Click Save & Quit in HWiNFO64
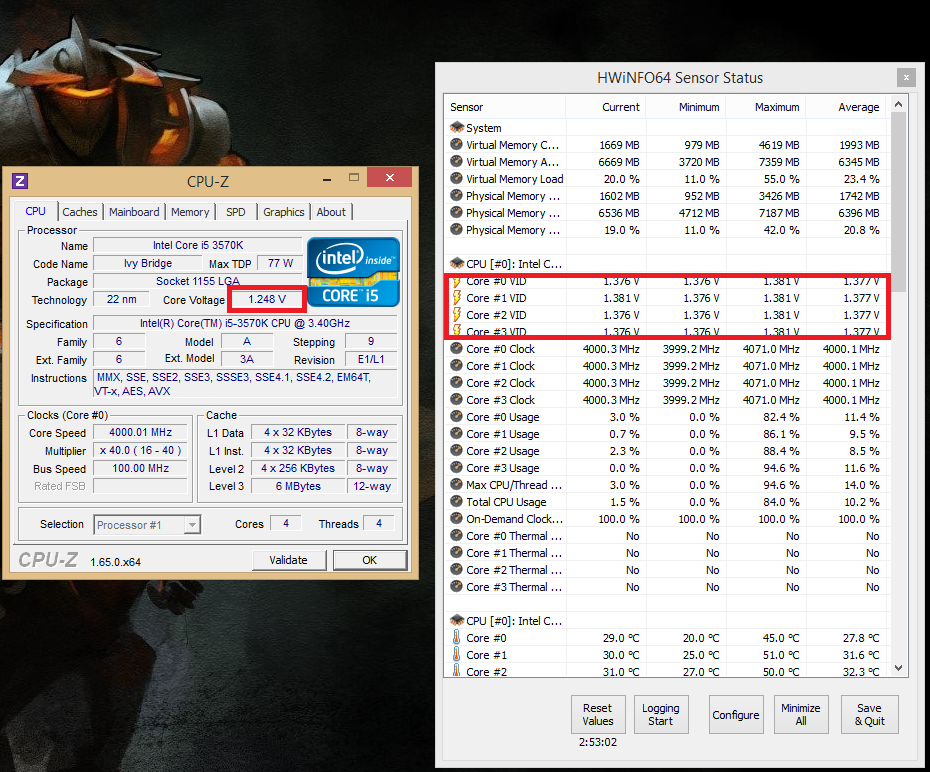Image resolution: width=930 pixels, height=772 pixels. [870, 714]
